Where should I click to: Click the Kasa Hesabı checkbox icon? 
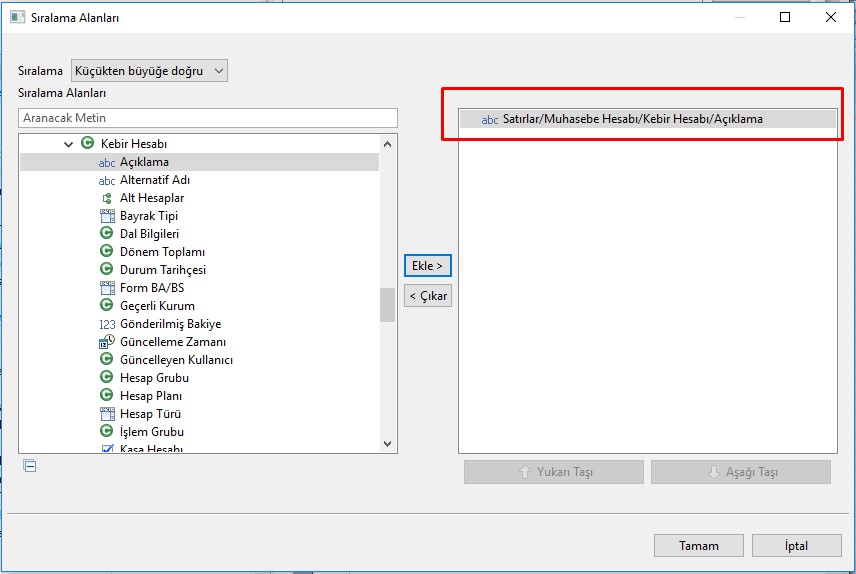(107, 449)
